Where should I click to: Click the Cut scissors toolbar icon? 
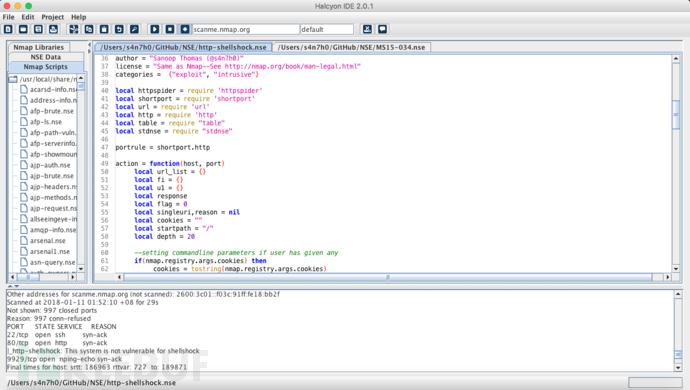click(74, 29)
